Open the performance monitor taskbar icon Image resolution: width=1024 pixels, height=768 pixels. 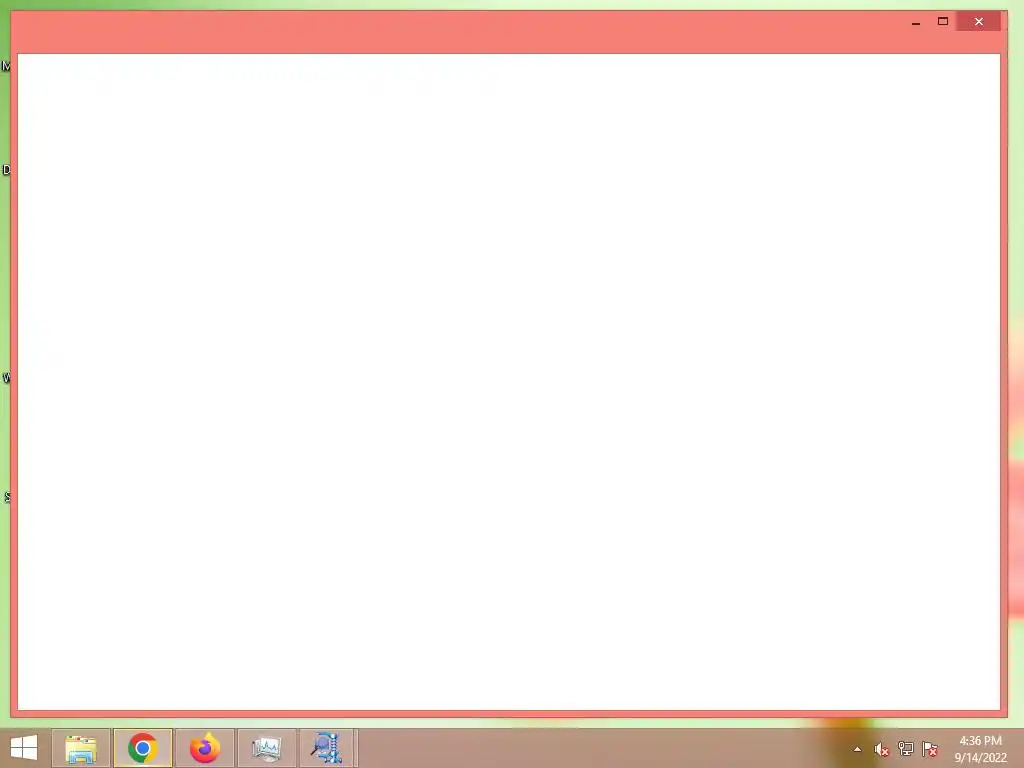[266, 748]
